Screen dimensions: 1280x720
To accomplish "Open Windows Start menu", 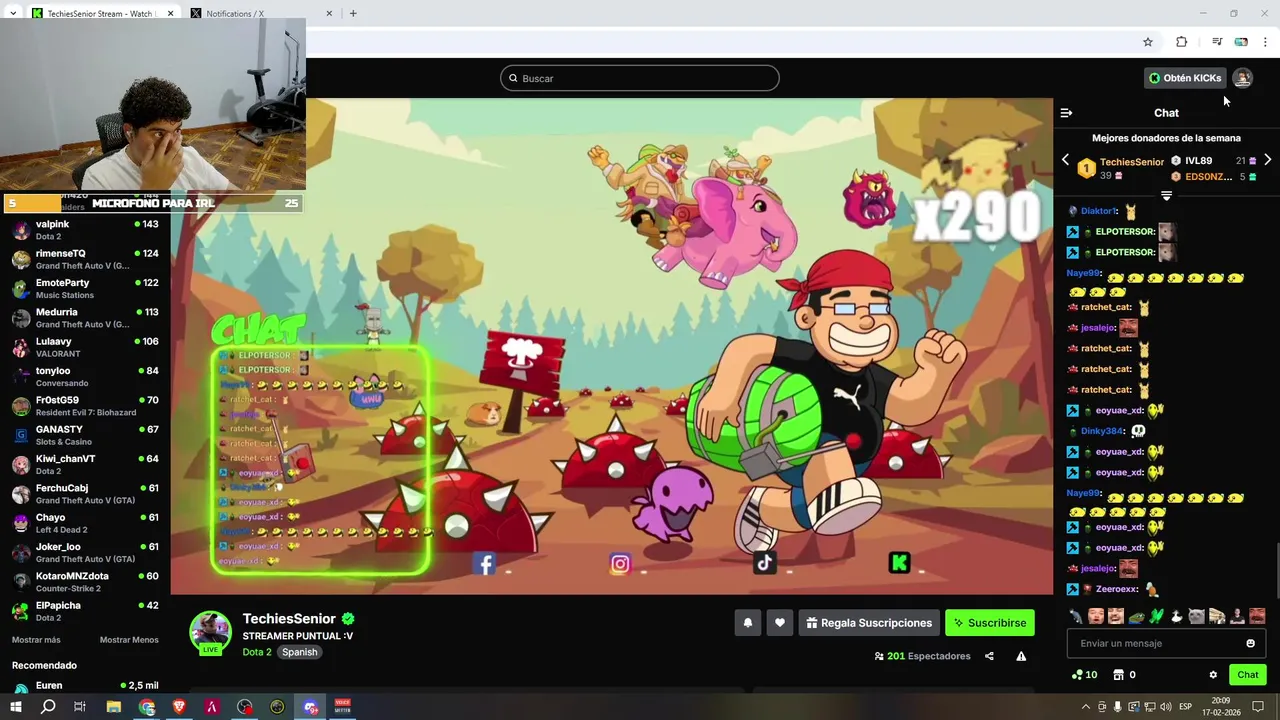I will [x=16, y=707].
